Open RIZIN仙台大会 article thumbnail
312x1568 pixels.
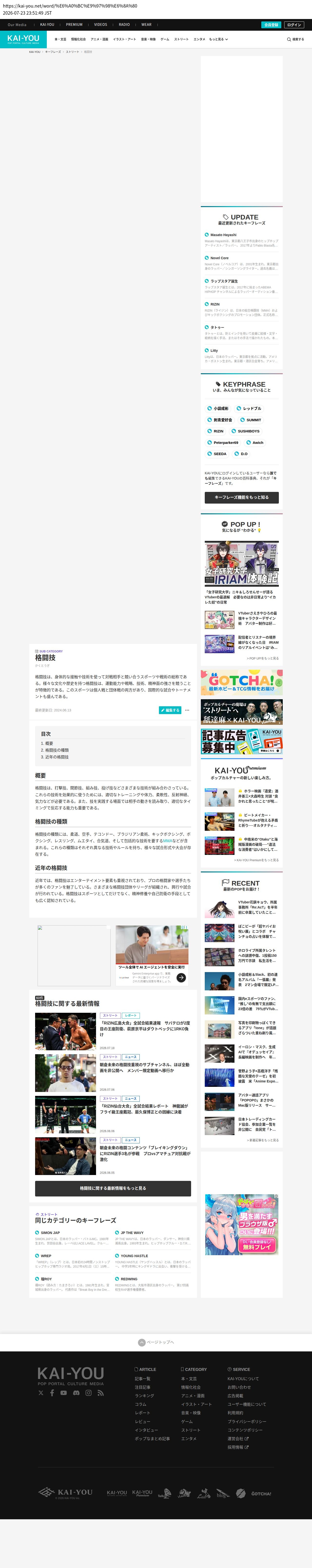click(x=65, y=1115)
